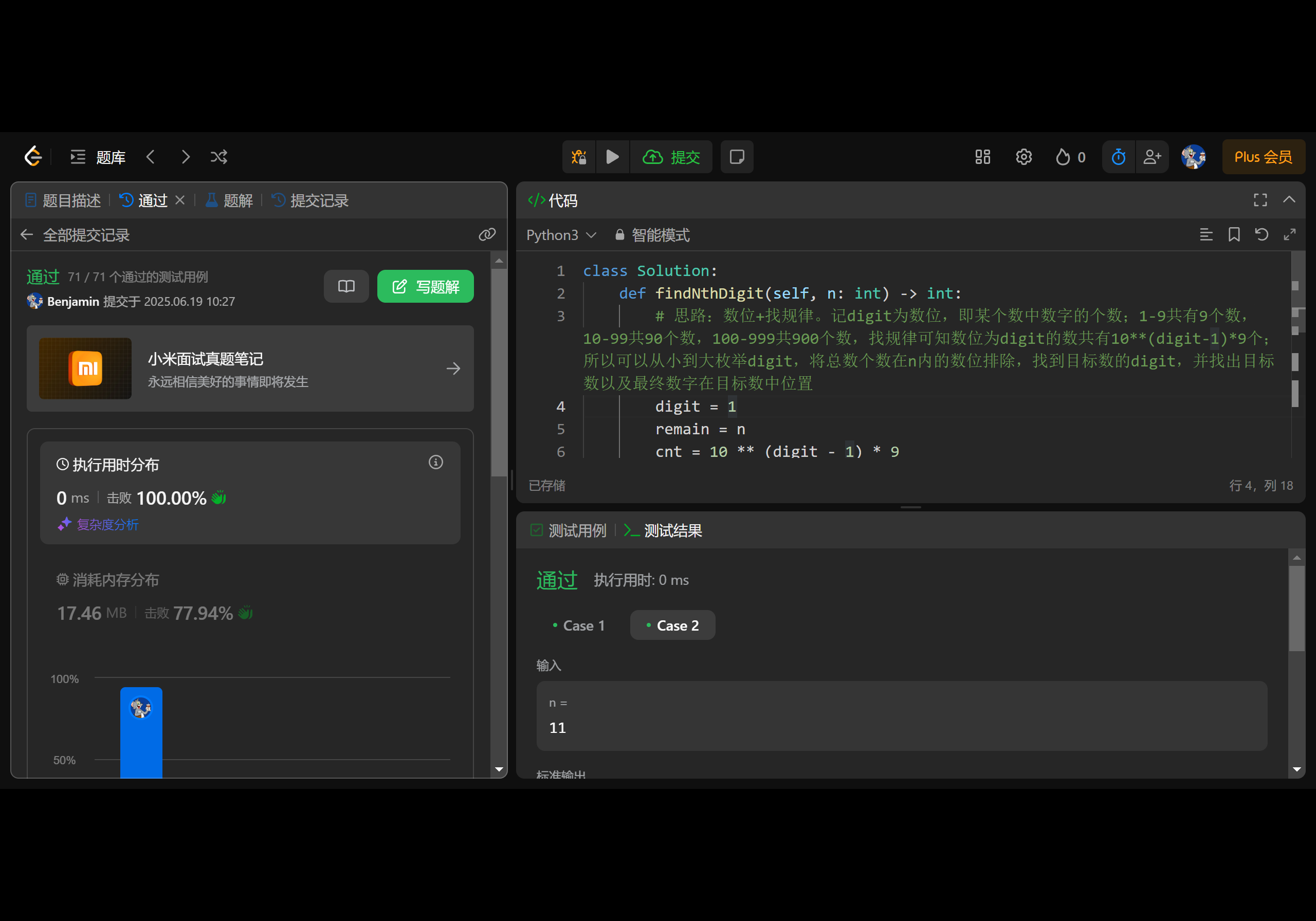The width and height of the screenshot is (1316, 921).
Task: Open the layout grid icon
Action: click(982, 156)
